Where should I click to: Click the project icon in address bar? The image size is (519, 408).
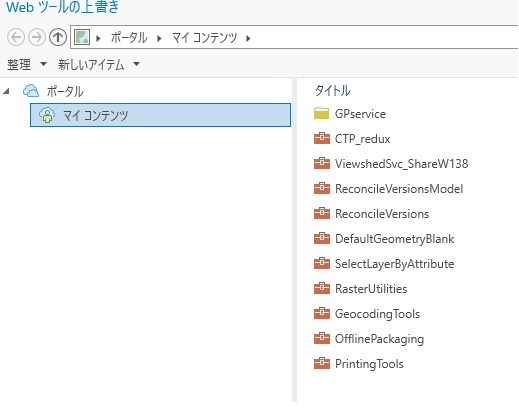[x=82, y=37]
